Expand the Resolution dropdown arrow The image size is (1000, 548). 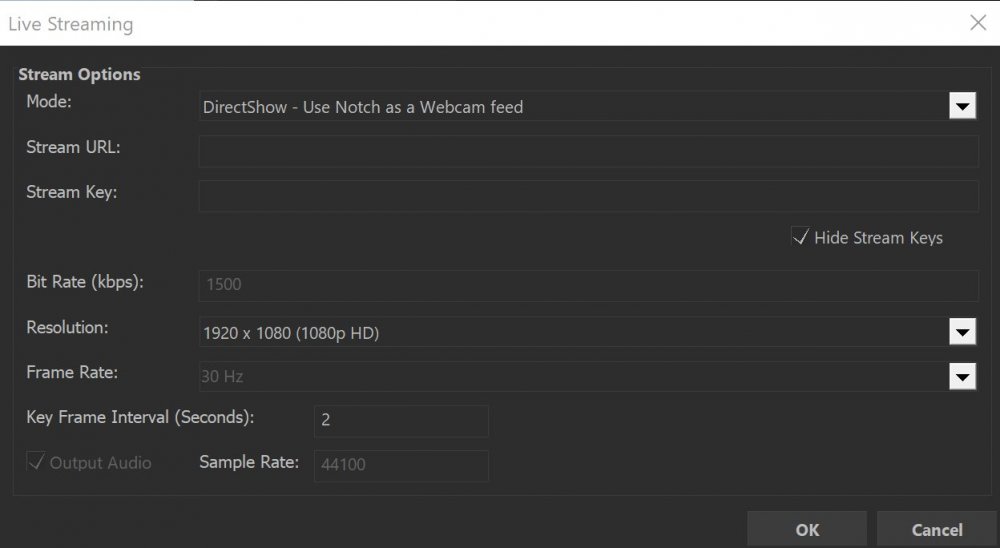pyautogui.click(x=961, y=332)
